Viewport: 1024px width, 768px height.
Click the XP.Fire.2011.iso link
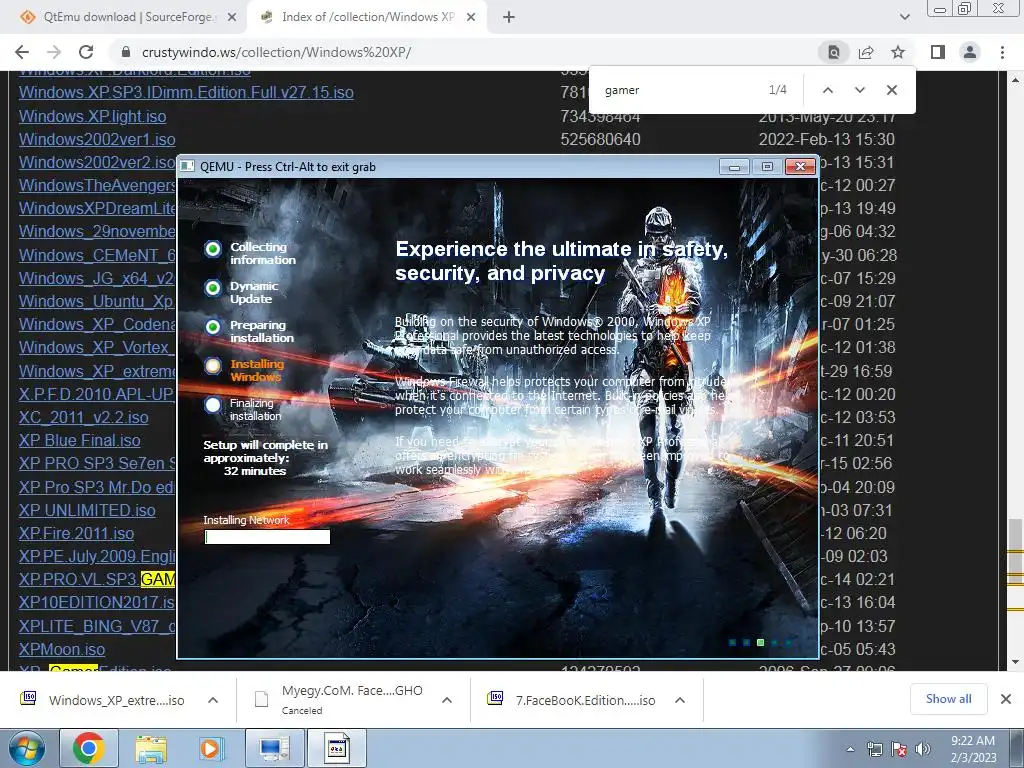76,533
